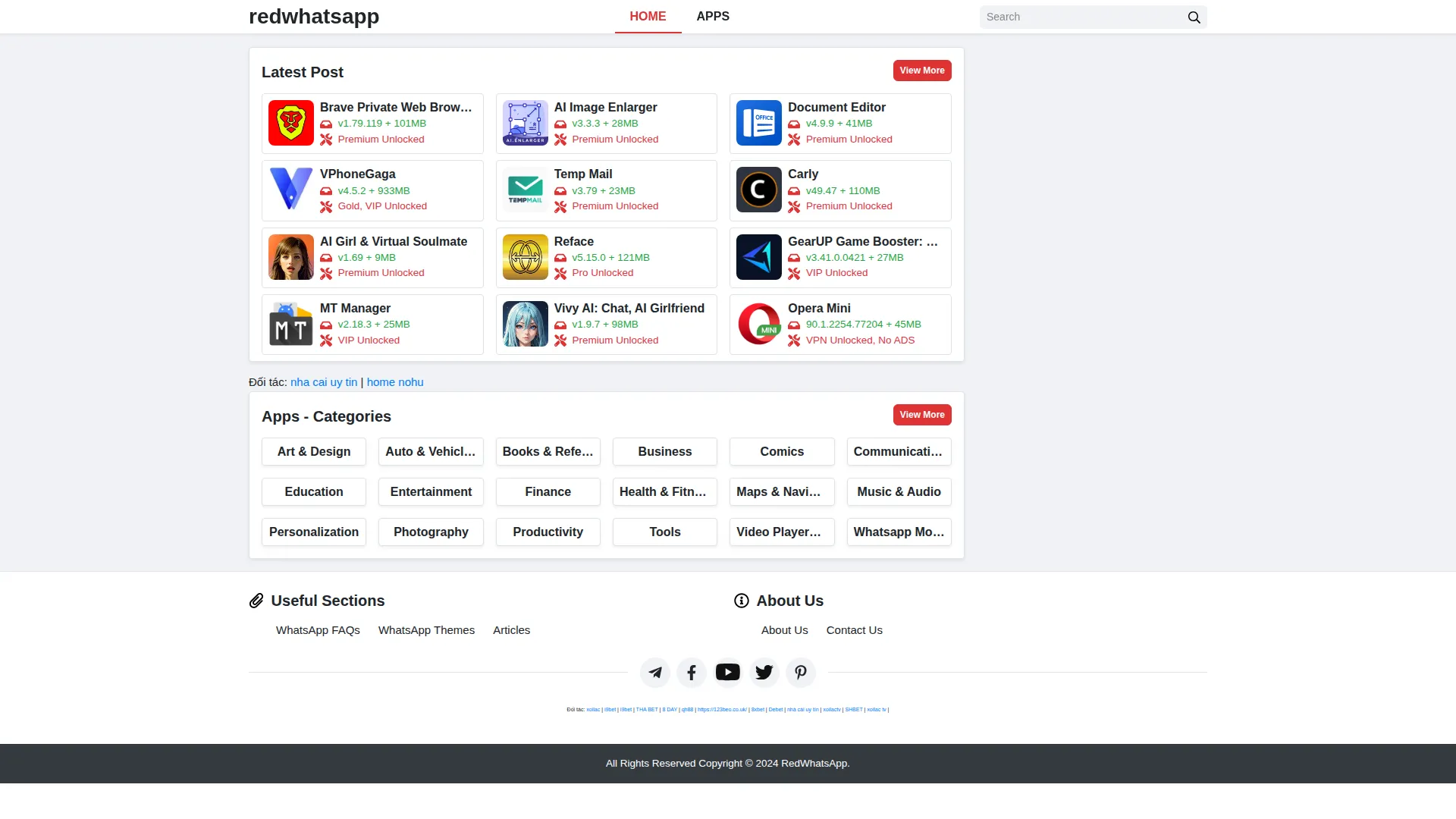Follow the 'nha cai uy tin' partner link
1456x819 pixels.
click(324, 382)
